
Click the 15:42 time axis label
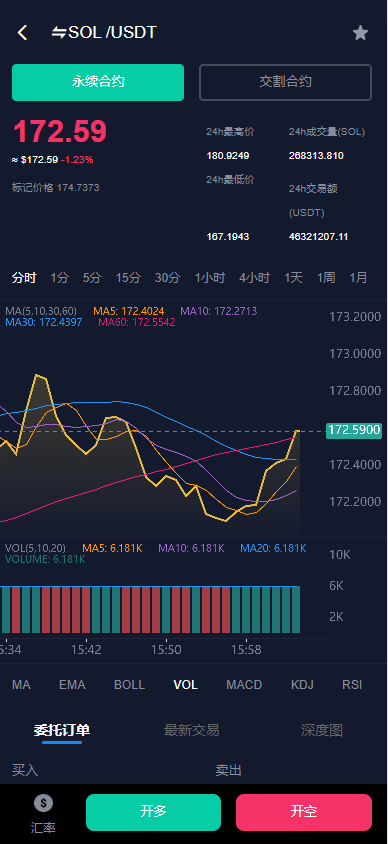click(x=86, y=650)
